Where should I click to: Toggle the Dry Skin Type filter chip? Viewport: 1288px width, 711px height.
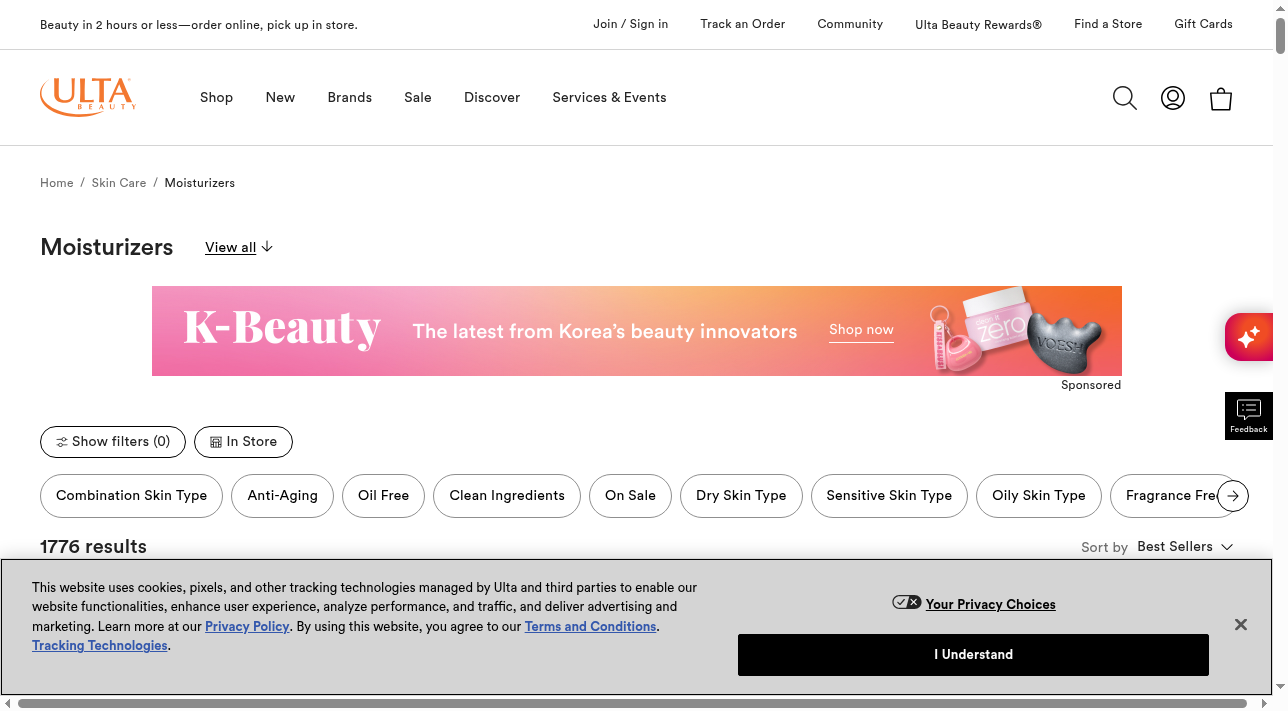(x=741, y=496)
